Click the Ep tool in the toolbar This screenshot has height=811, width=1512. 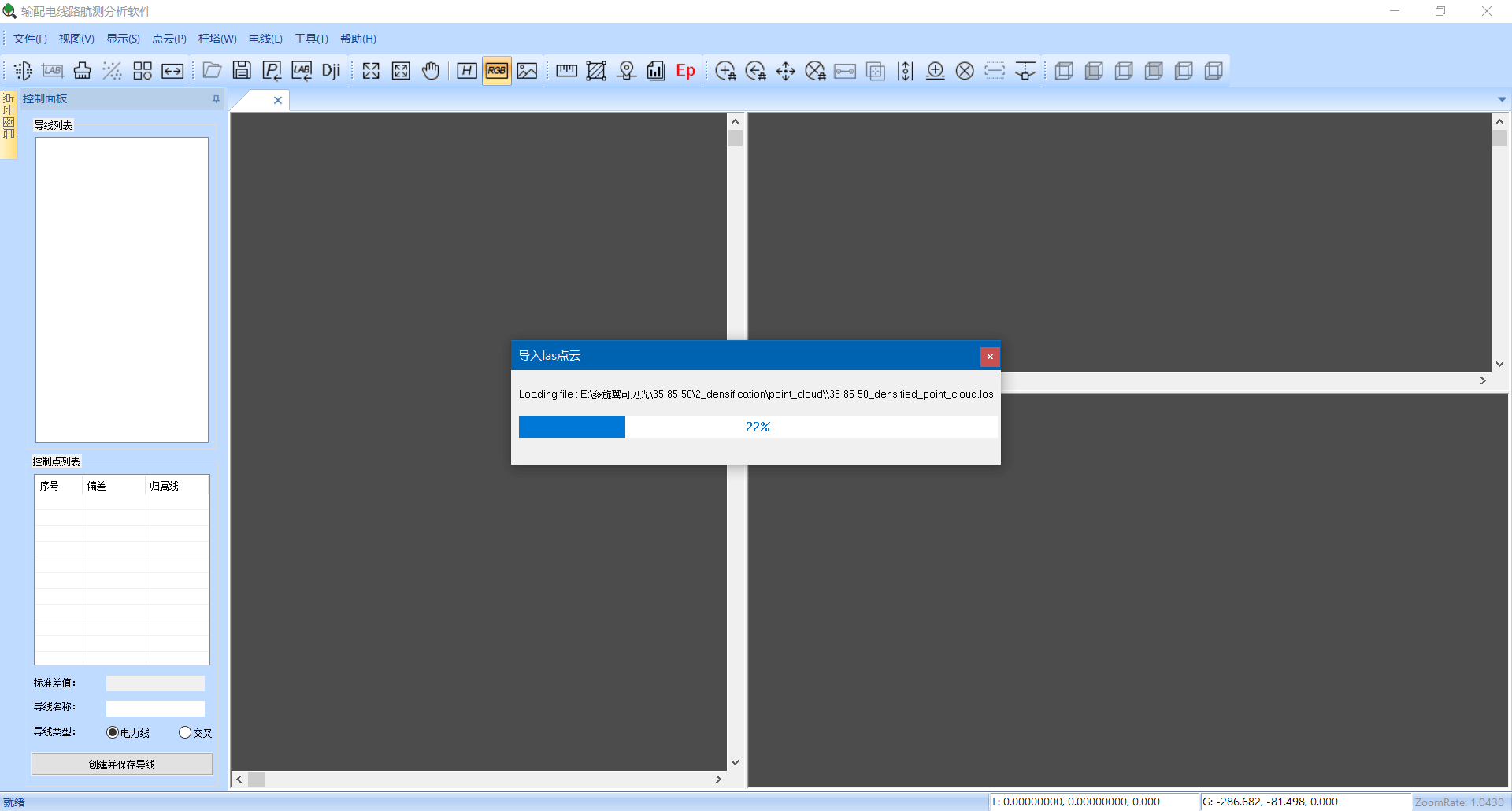[684, 70]
